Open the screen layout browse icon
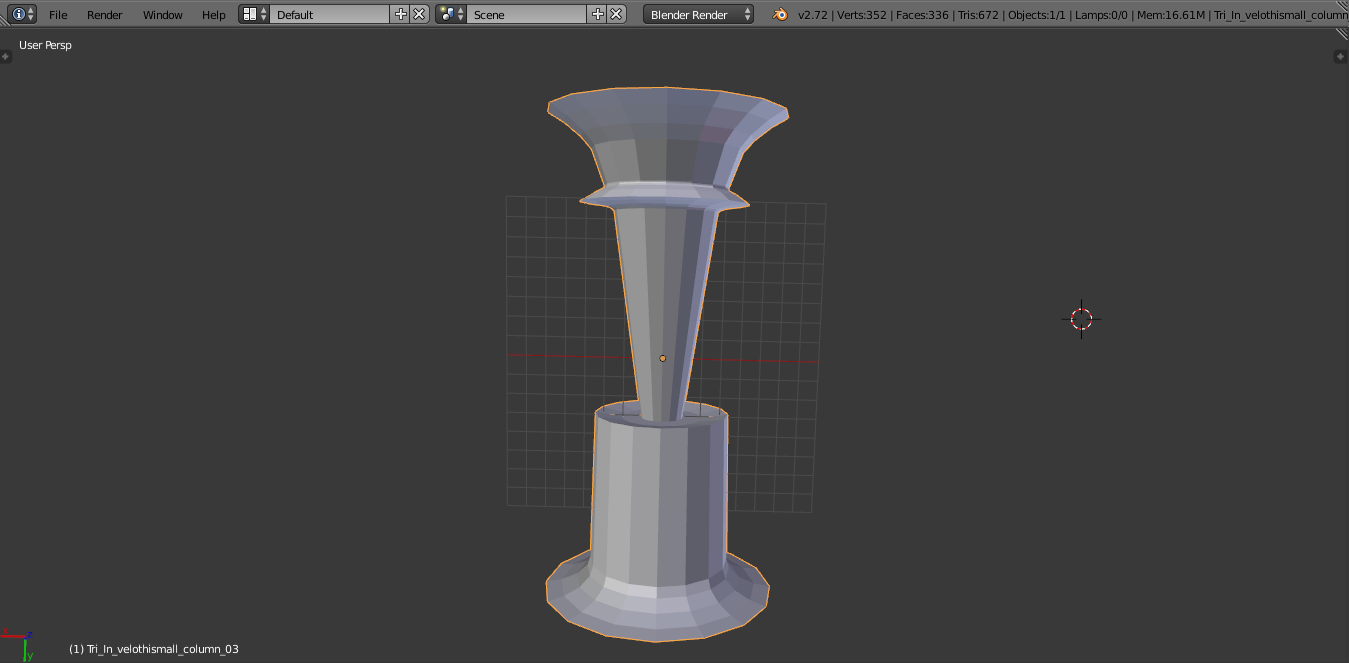 pyautogui.click(x=254, y=14)
